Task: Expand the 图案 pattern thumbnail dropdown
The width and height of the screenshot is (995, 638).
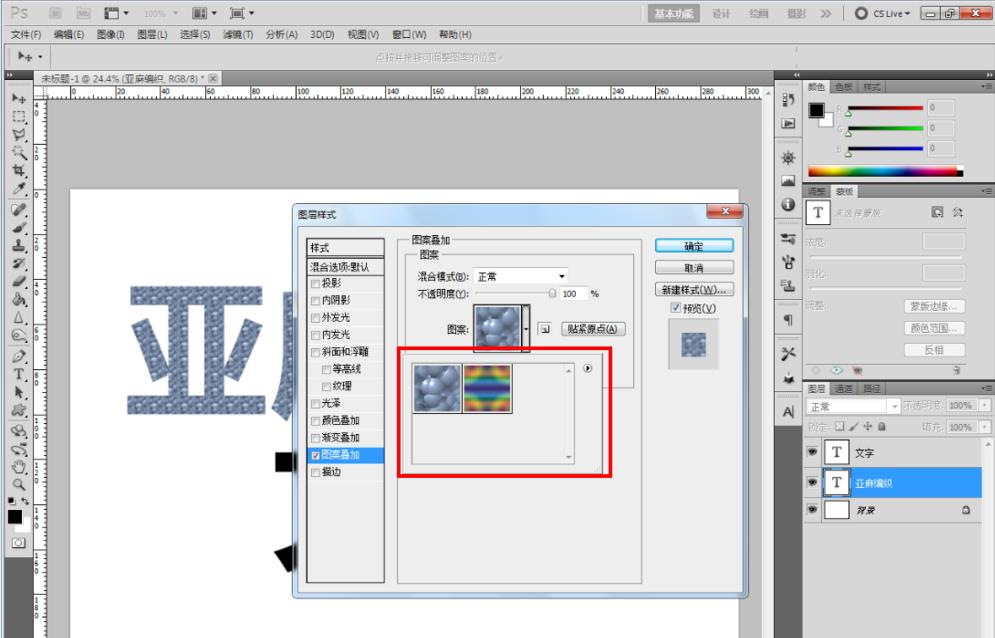Action: coord(526,330)
